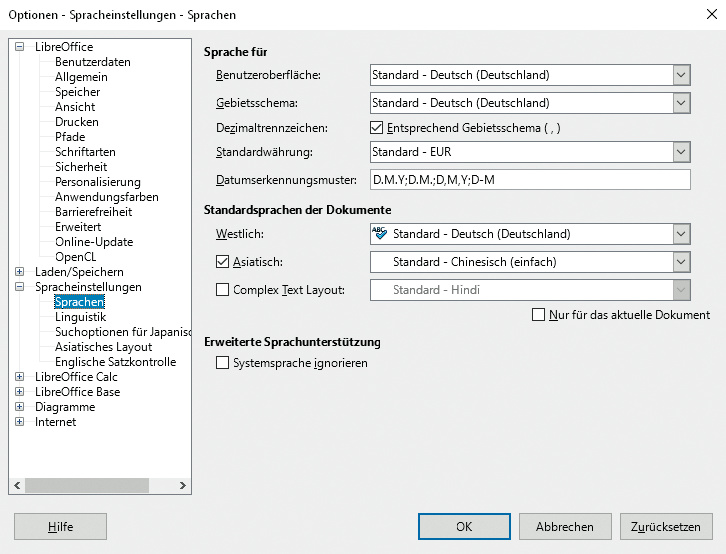Select OpenCL in the tree
The height and width of the screenshot is (554, 726).
75,256
